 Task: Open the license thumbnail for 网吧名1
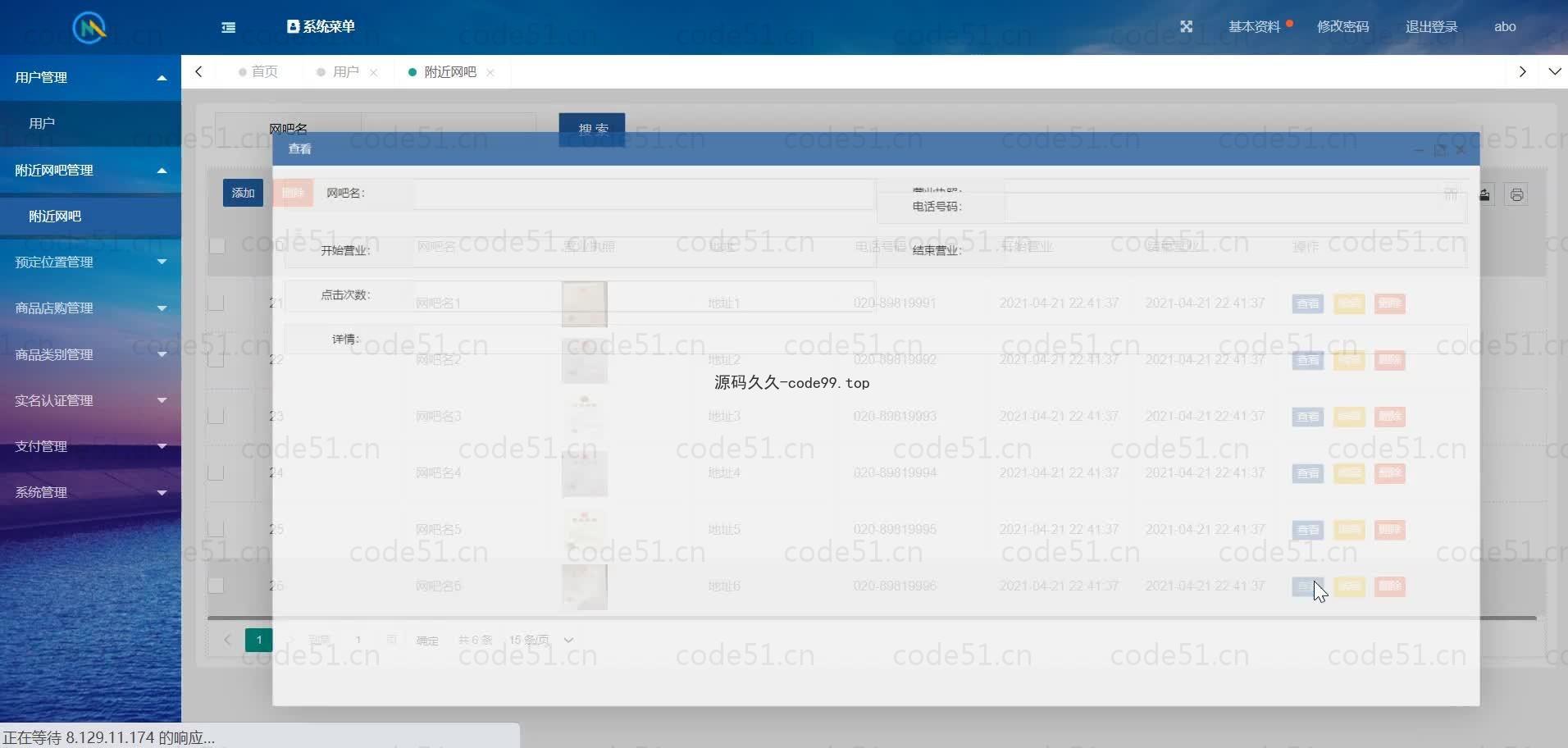585,303
